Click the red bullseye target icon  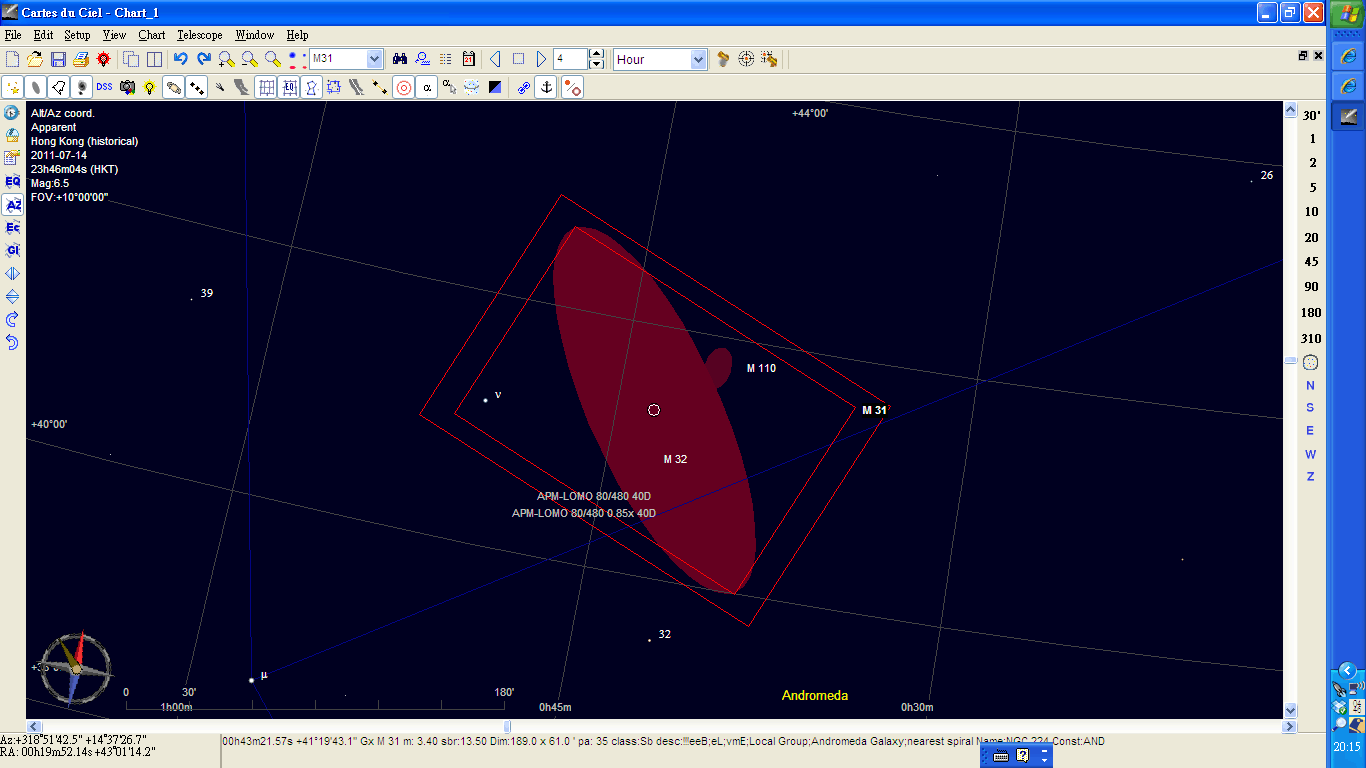tap(403, 88)
